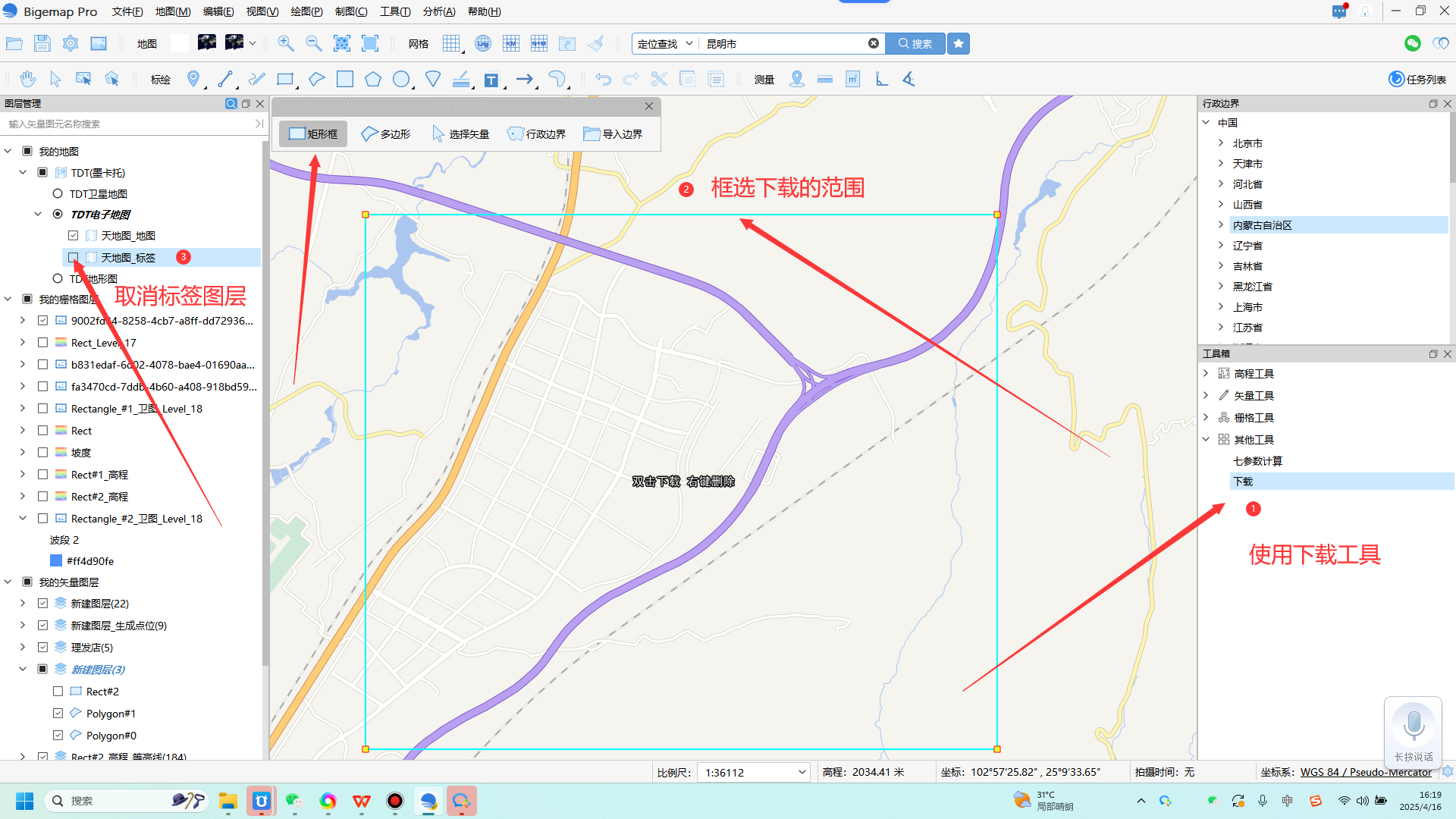
Task: Click the scissors cut icon
Action: coord(659,79)
